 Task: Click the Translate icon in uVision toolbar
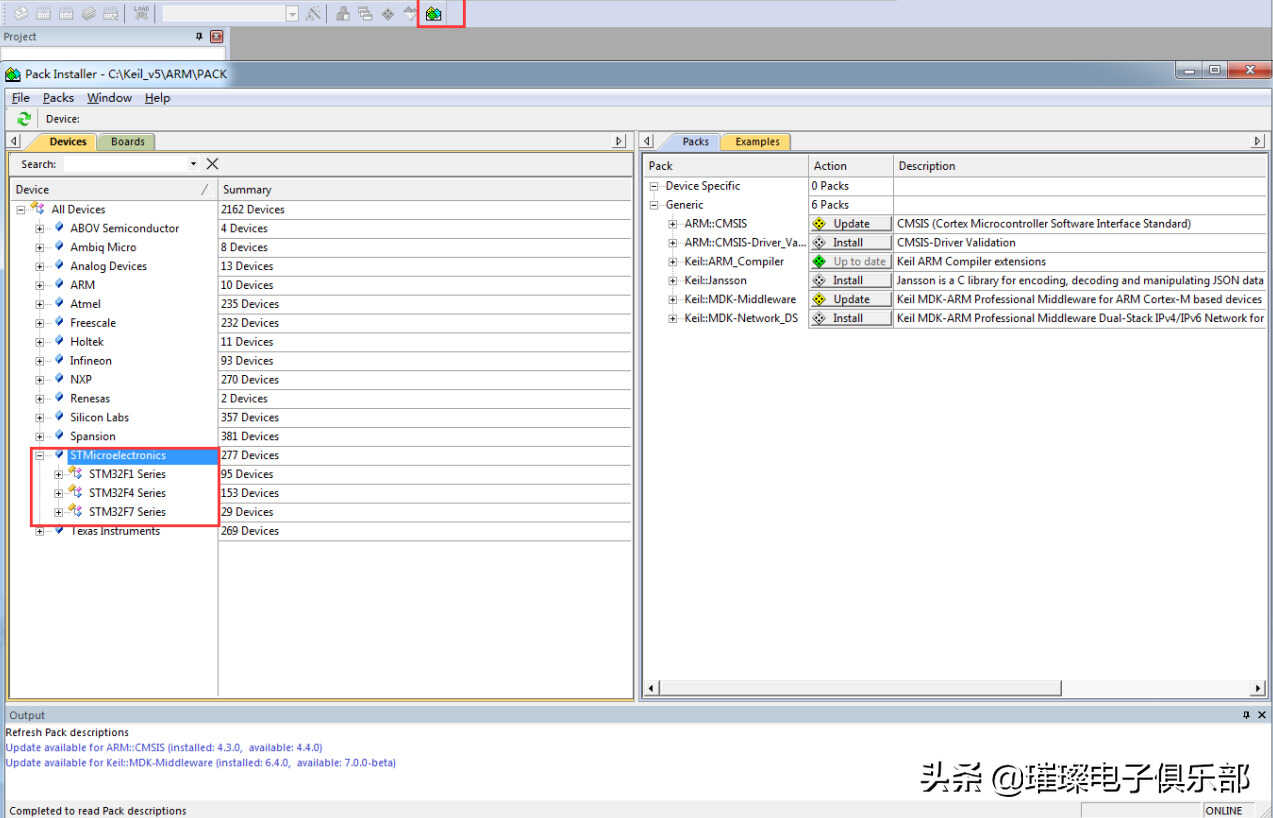coord(20,14)
